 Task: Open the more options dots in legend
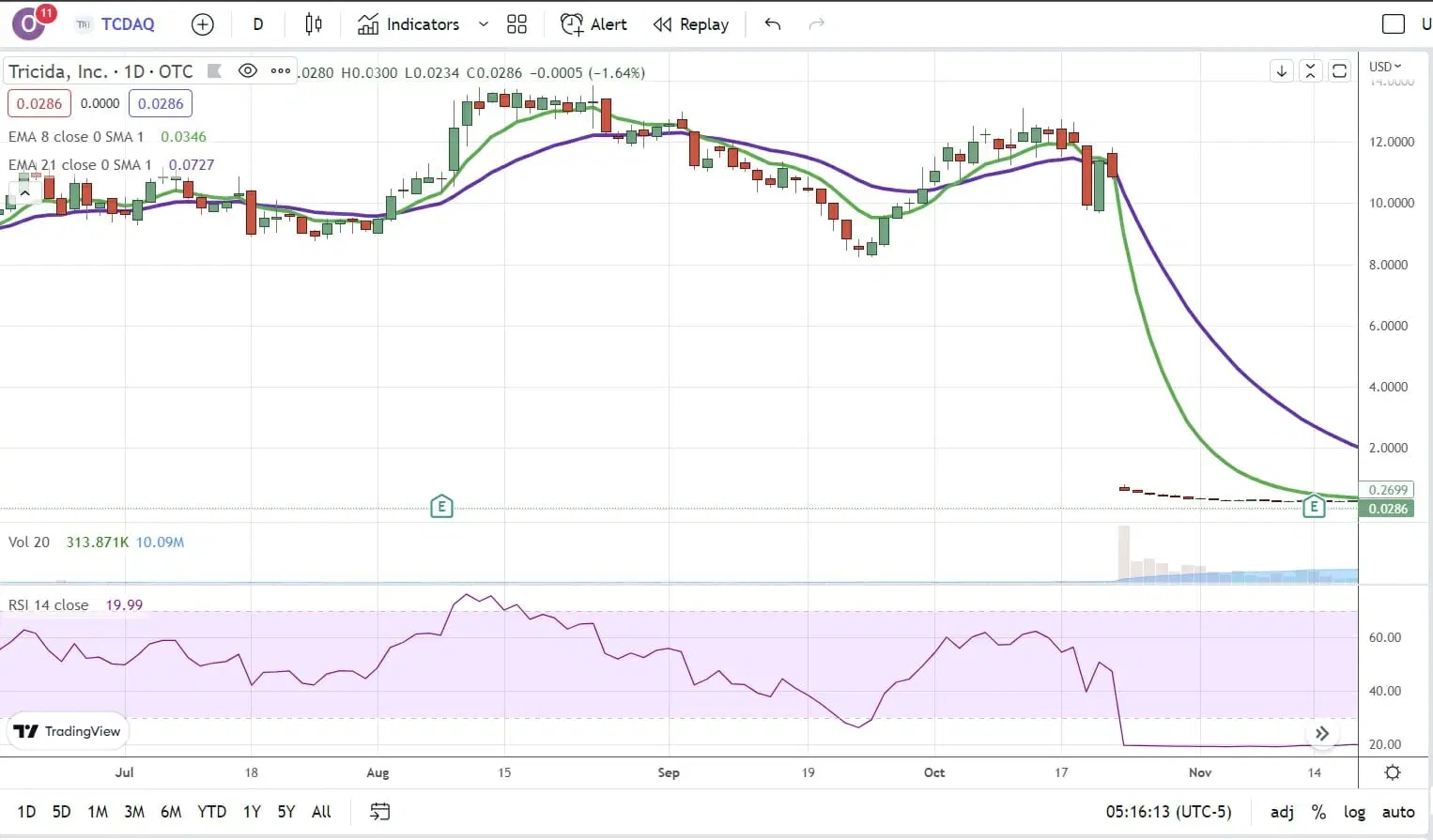[x=280, y=70]
